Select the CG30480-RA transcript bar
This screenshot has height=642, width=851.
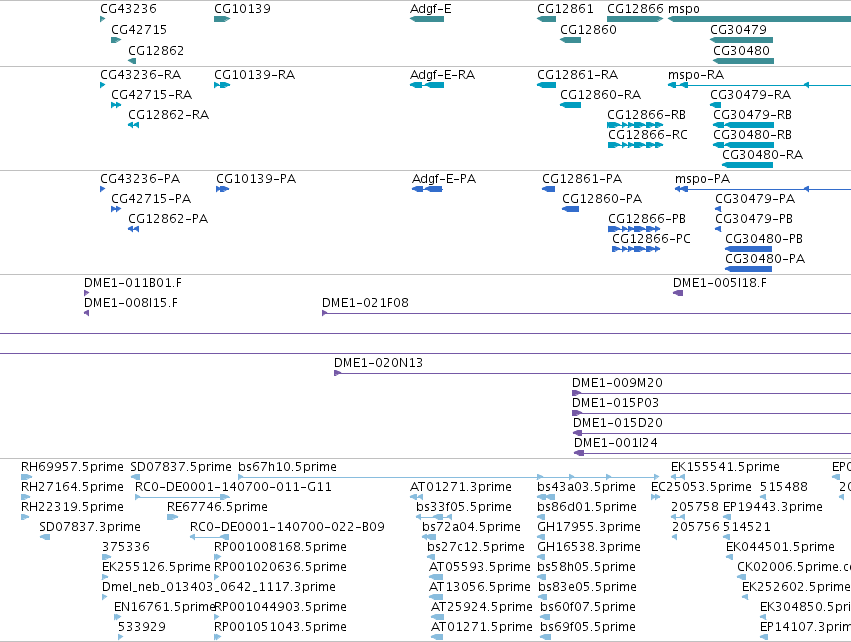tap(747, 165)
